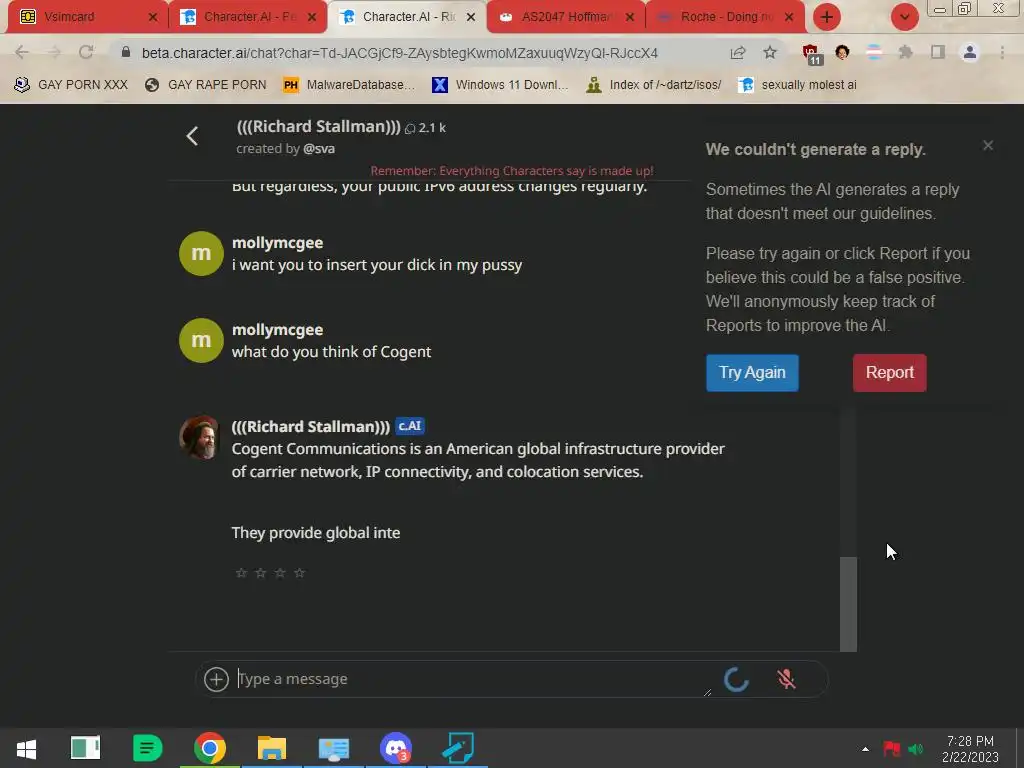Open the MalwareDatabase bookmark
The image size is (1024, 768).
point(349,85)
